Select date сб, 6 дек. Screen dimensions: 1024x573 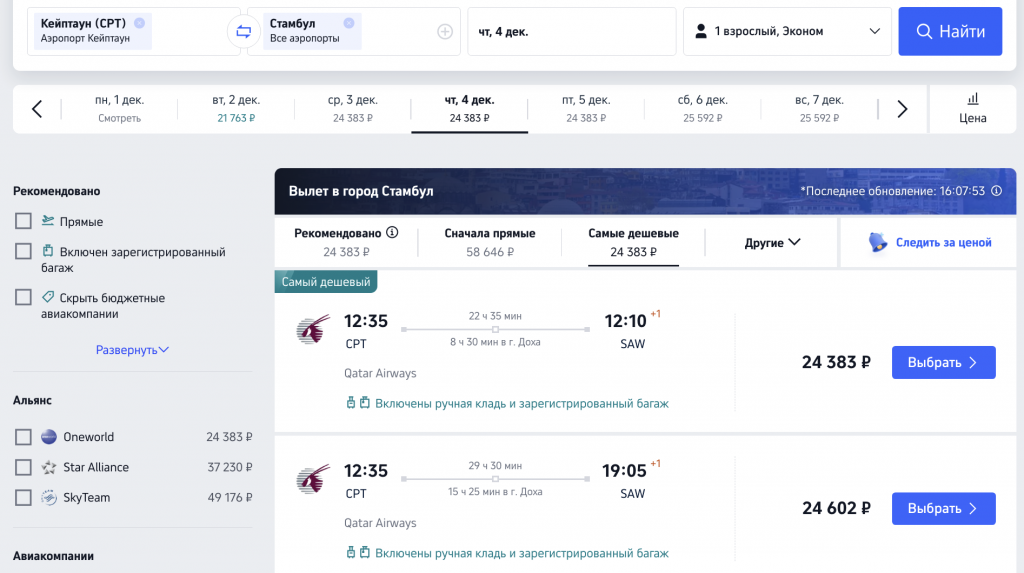pyautogui.click(x=703, y=108)
